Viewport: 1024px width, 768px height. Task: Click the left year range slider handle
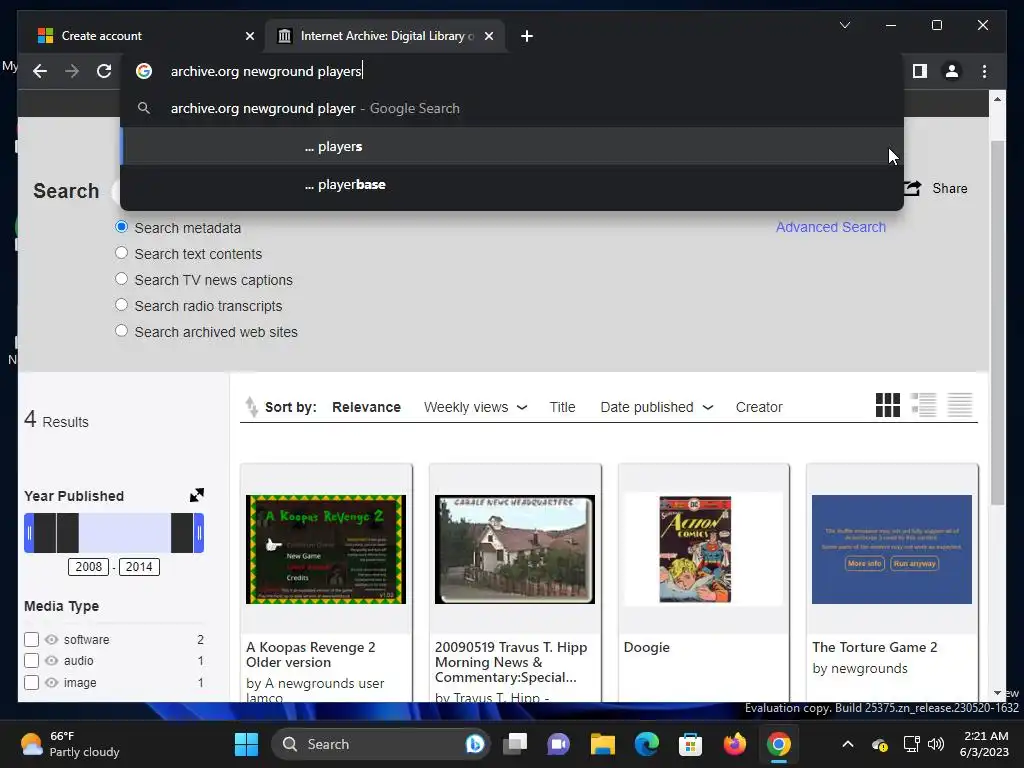[x=29, y=533]
